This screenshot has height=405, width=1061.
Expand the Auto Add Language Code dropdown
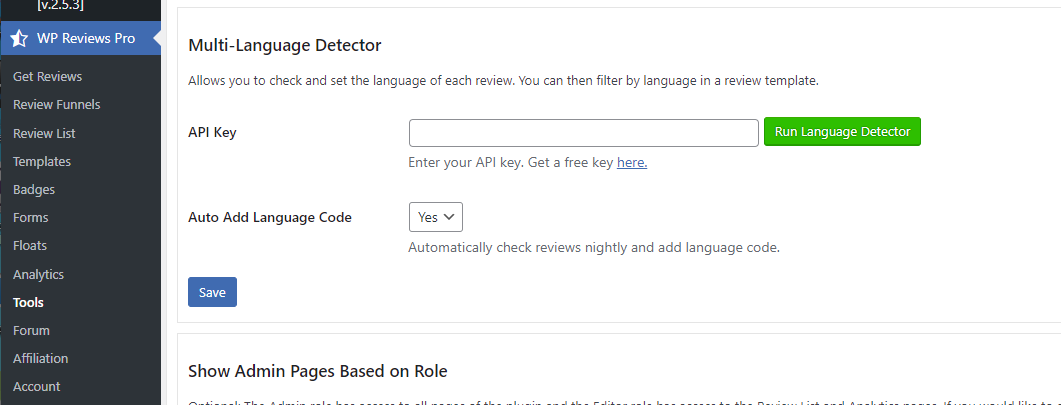[436, 217]
